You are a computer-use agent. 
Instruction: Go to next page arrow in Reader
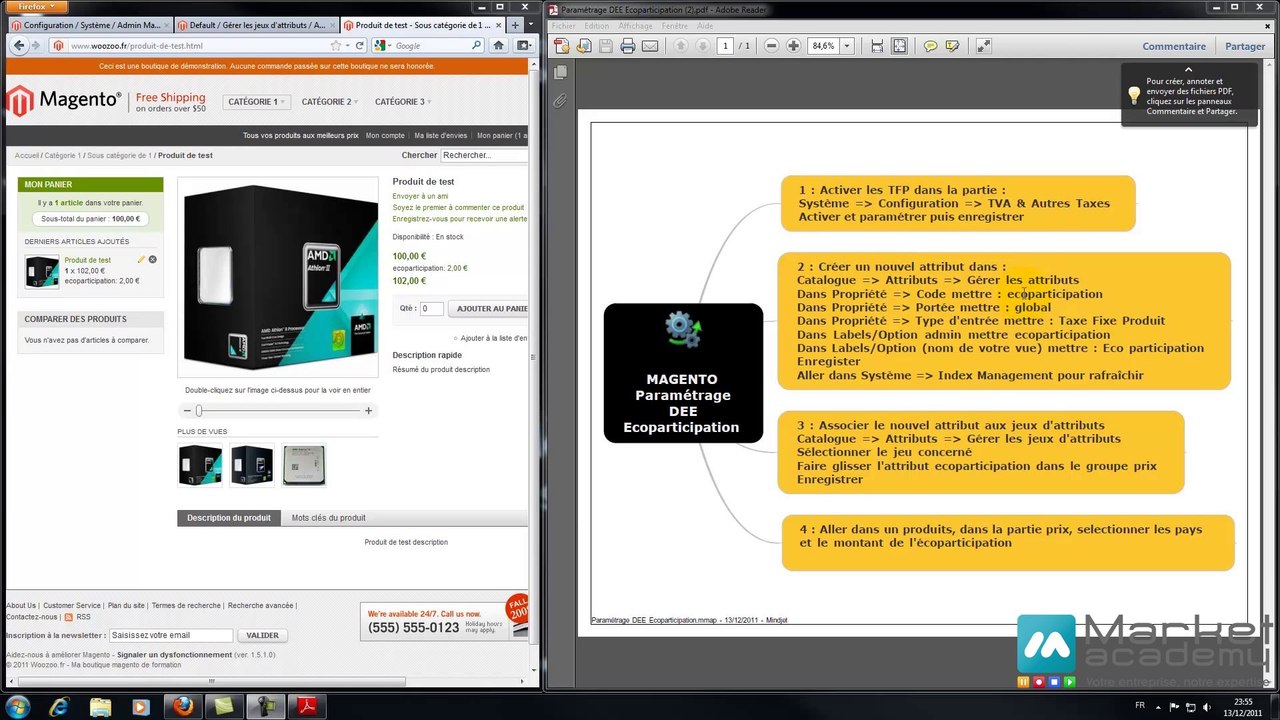point(702,46)
